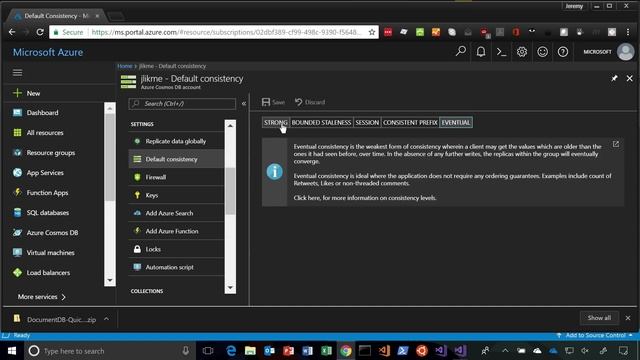
Task: Go back in browser
Action: [x=12, y=32]
